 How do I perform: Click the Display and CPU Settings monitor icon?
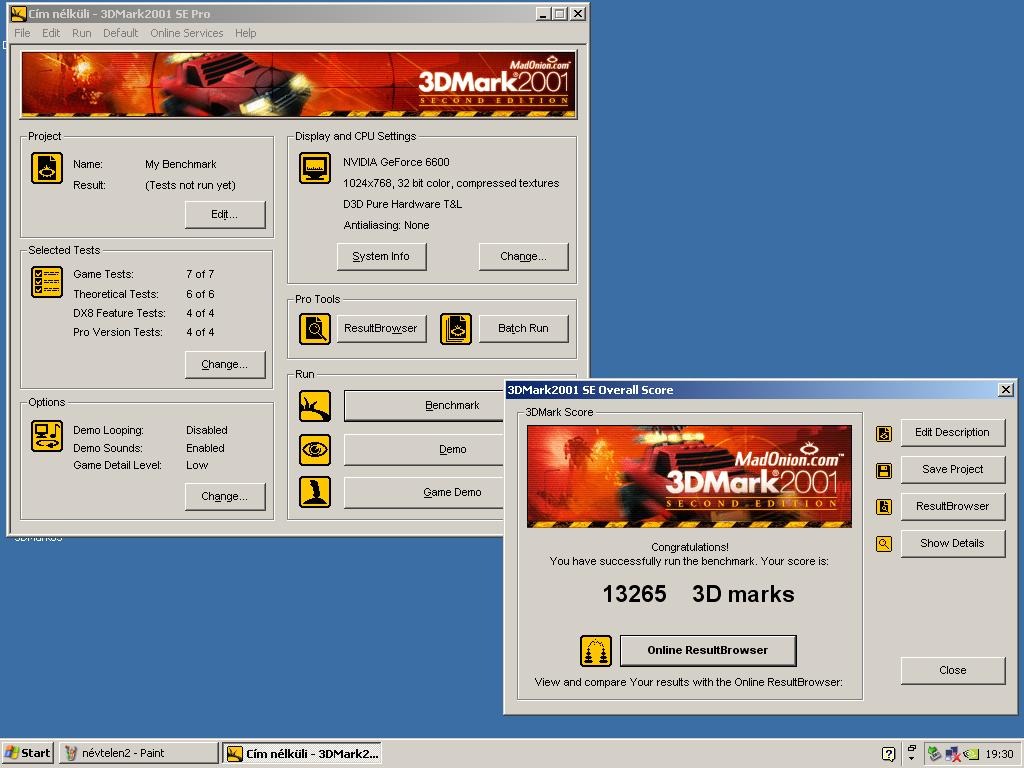click(x=315, y=168)
